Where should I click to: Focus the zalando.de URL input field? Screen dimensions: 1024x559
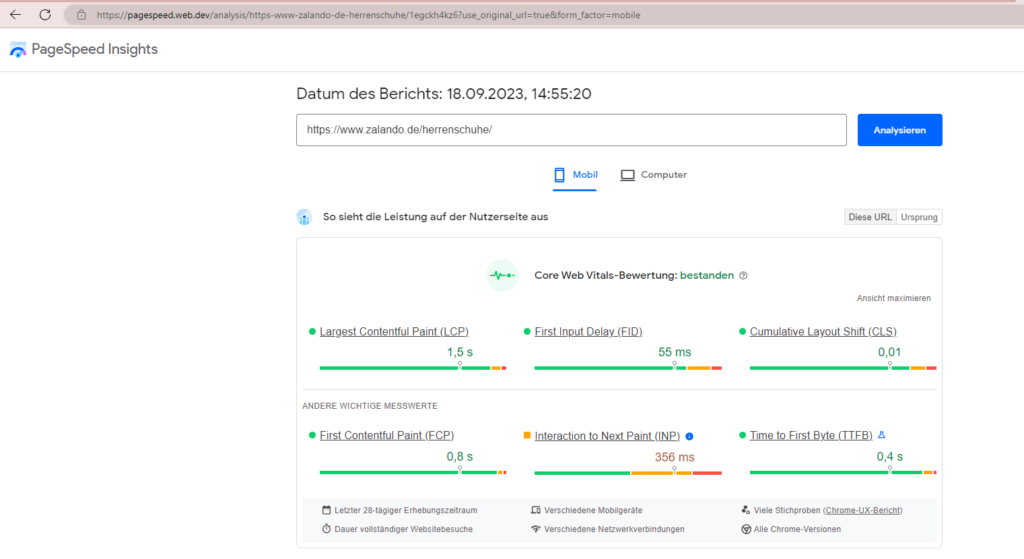coord(571,130)
